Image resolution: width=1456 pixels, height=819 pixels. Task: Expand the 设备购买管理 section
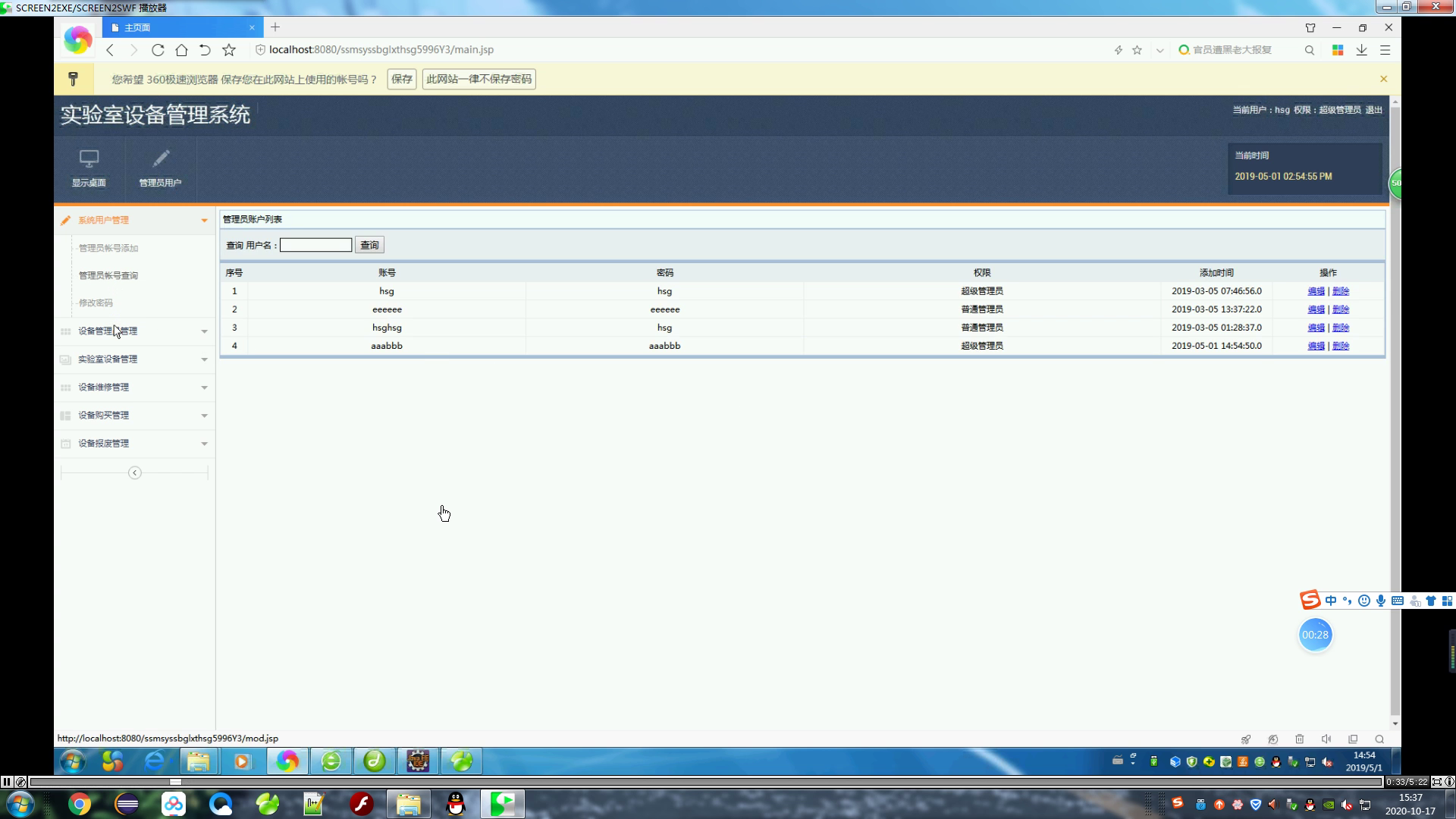(134, 416)
